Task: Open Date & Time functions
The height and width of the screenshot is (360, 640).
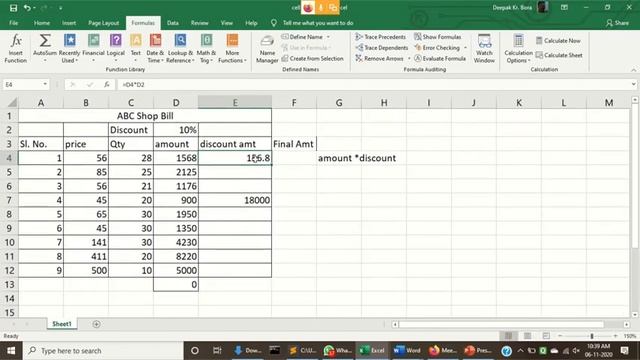Action: pos(155,48)
